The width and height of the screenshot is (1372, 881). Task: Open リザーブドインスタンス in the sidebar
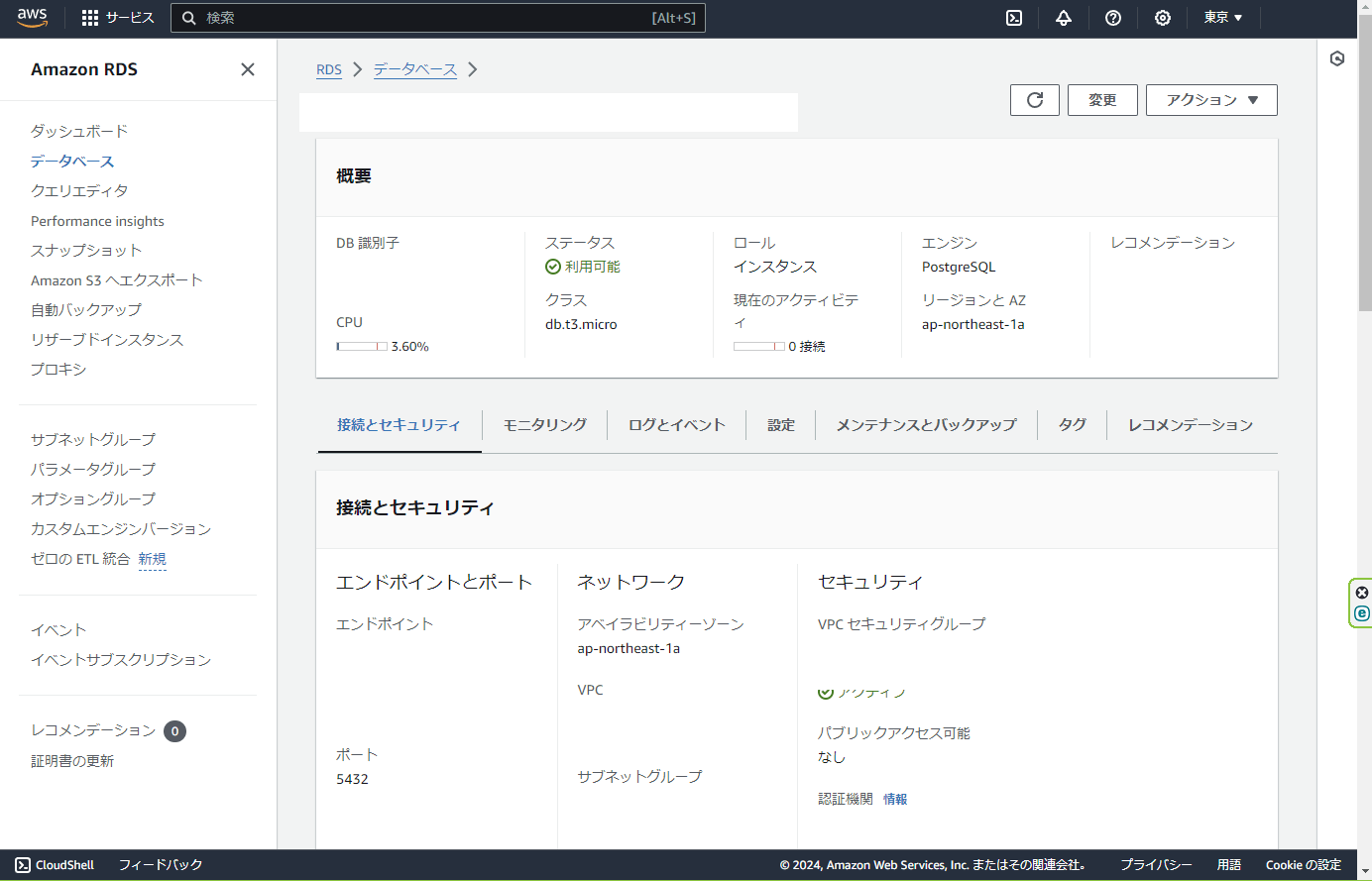click(107, 339)
